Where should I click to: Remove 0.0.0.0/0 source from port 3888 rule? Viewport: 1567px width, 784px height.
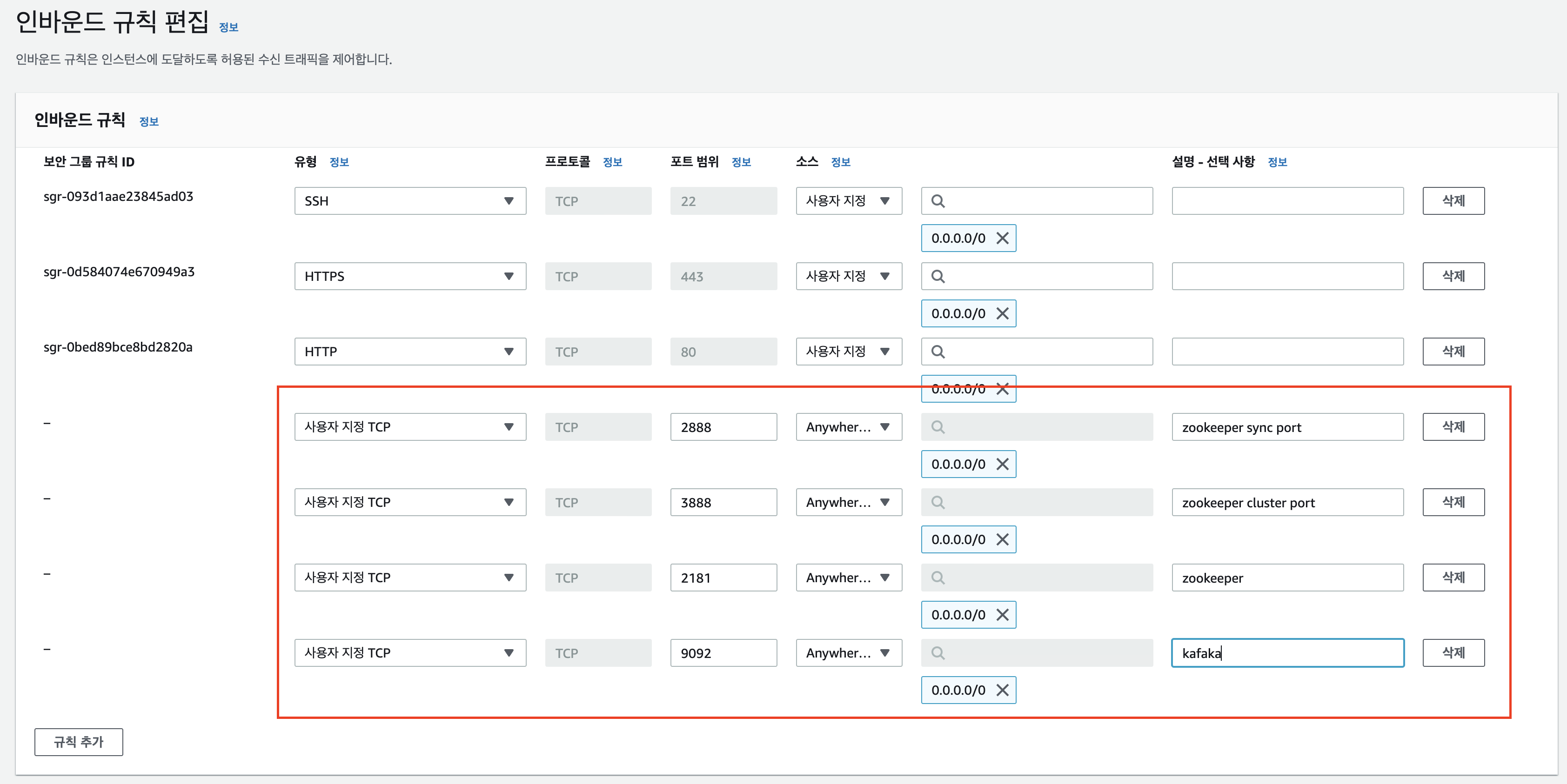1003,540
